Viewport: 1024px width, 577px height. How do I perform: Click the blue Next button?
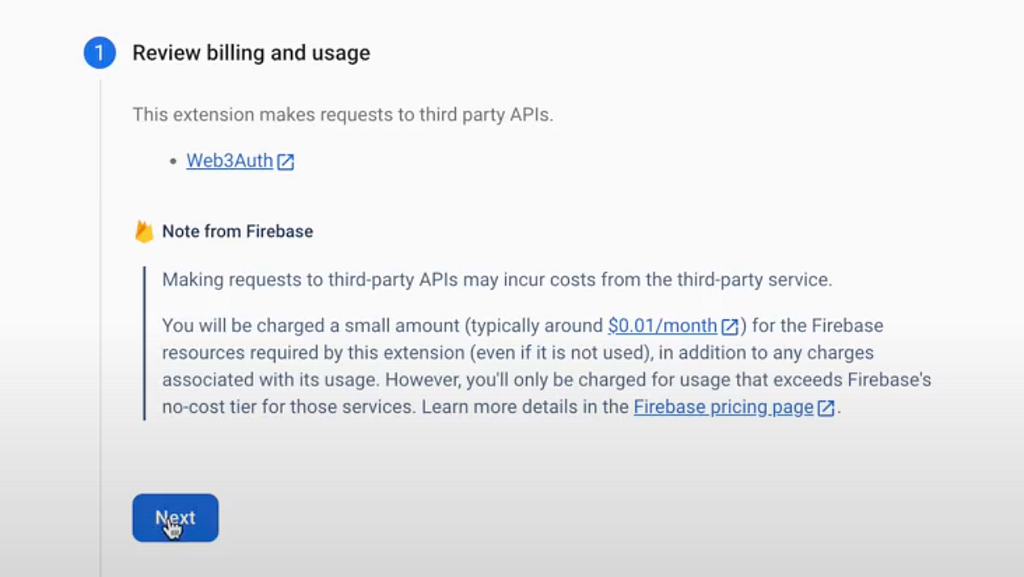coord(175,518)
